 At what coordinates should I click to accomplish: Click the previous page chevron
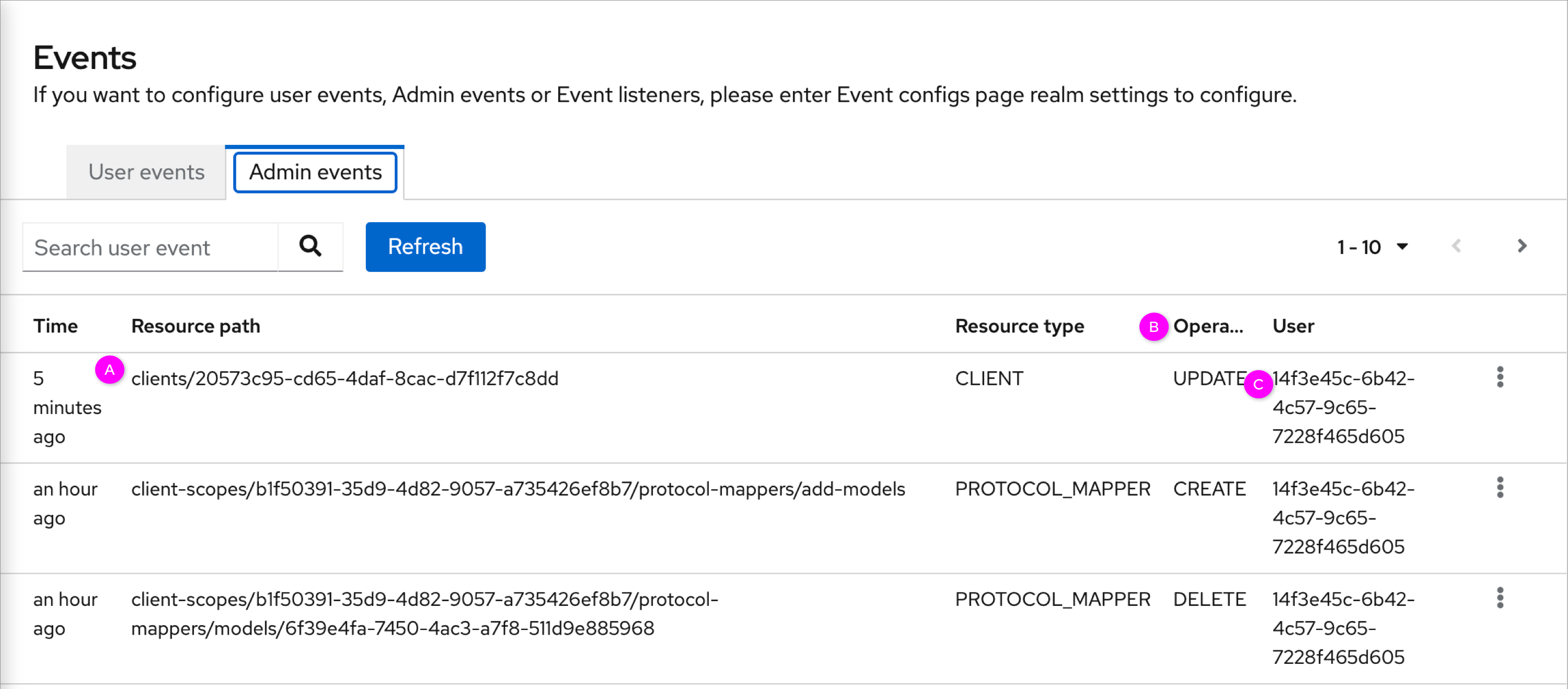pos(1457,246)
